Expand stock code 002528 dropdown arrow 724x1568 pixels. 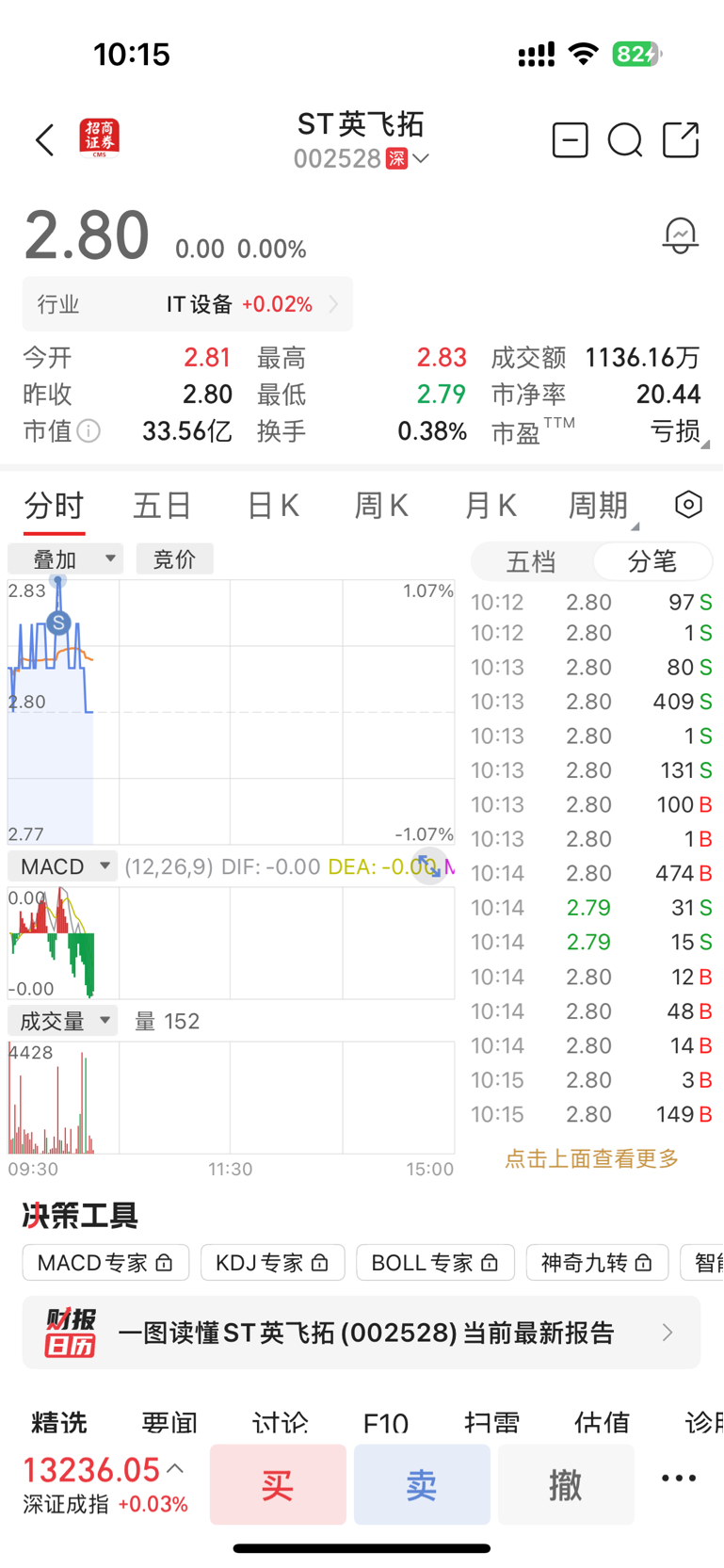pos(421,158)
